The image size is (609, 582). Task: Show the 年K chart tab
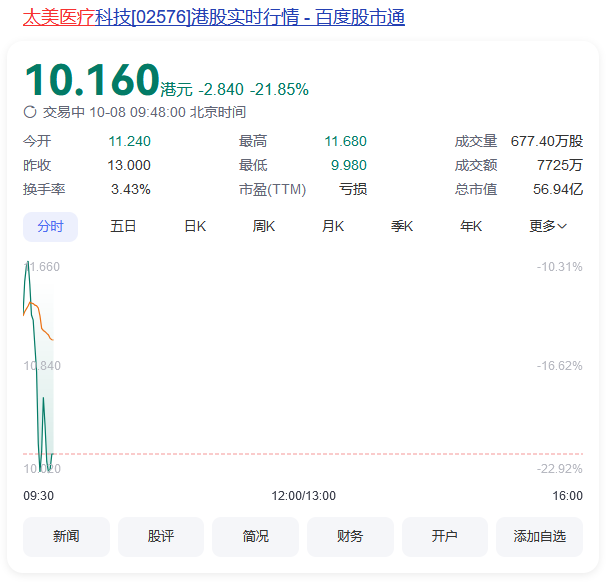tap(471, 226)
